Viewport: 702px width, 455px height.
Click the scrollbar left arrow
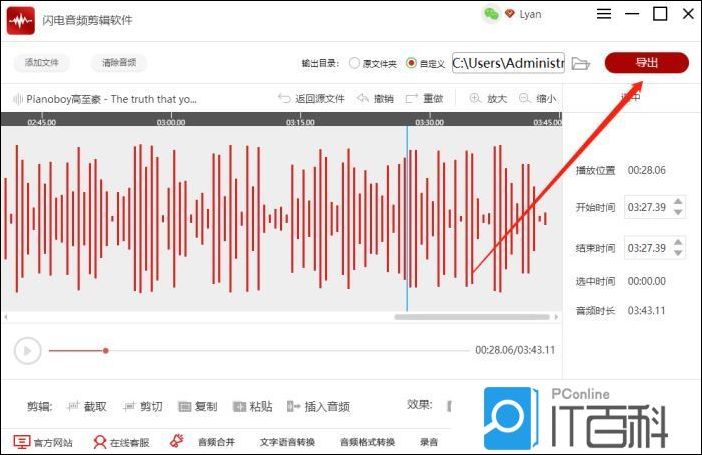(x=6, y=317)
